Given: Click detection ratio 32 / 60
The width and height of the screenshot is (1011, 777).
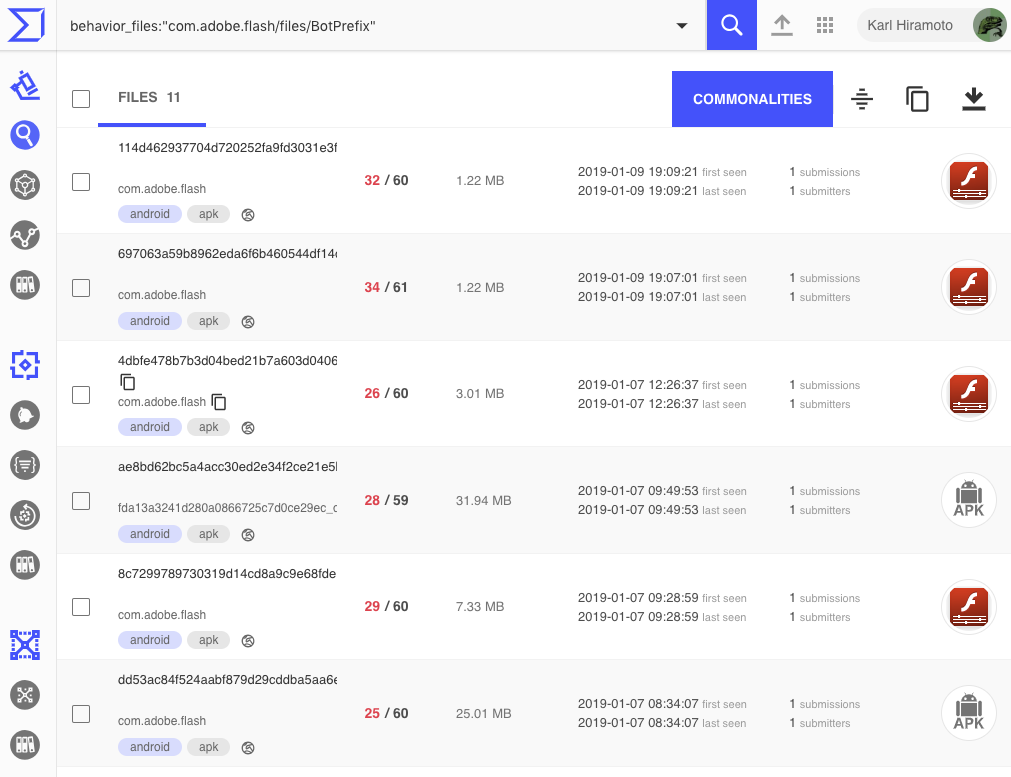Looking at the screenshot, I should tap(386, 181).
